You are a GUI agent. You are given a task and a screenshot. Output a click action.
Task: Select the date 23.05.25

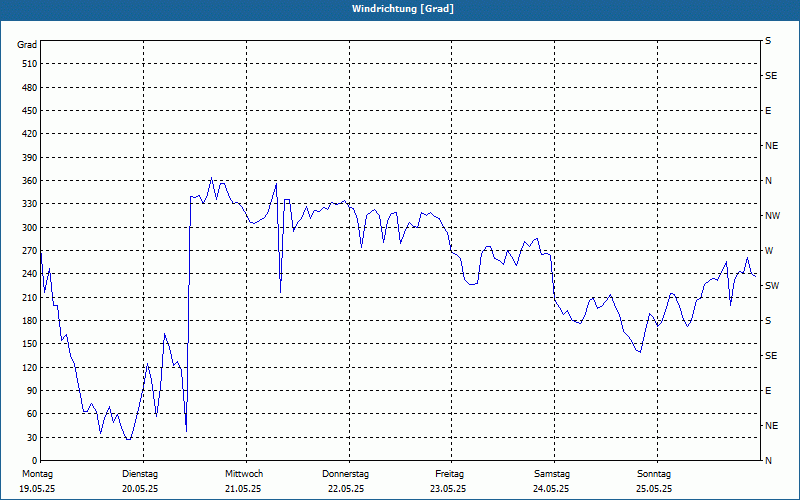[448, 489]
